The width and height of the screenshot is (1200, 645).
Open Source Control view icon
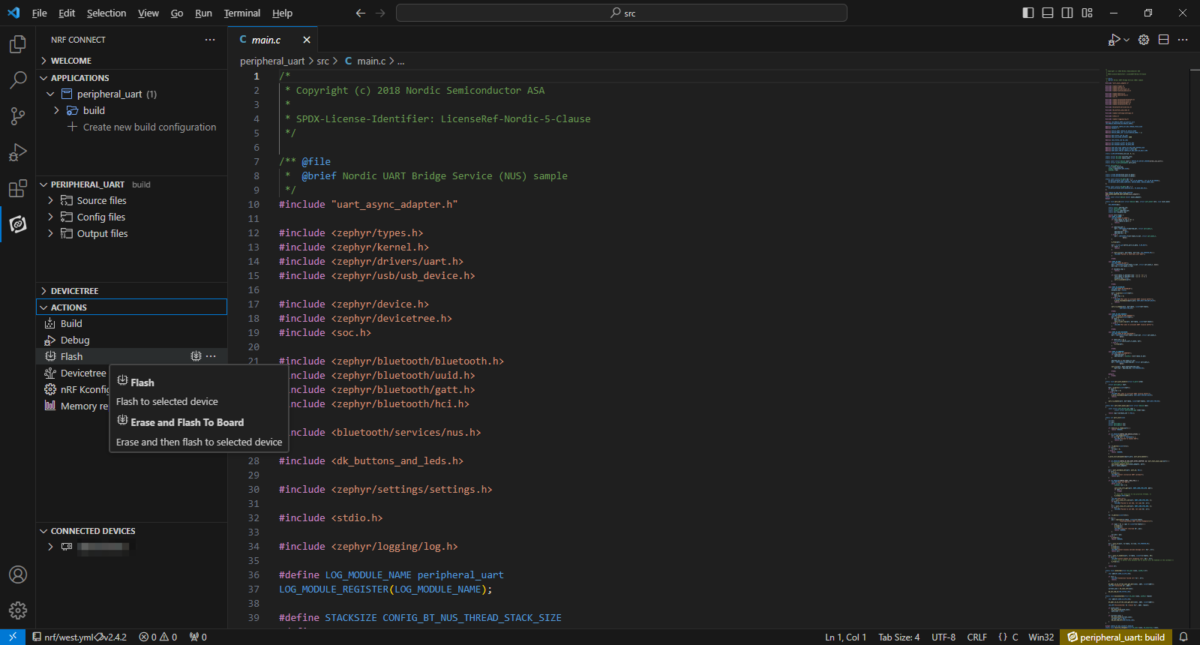[17, 116]
